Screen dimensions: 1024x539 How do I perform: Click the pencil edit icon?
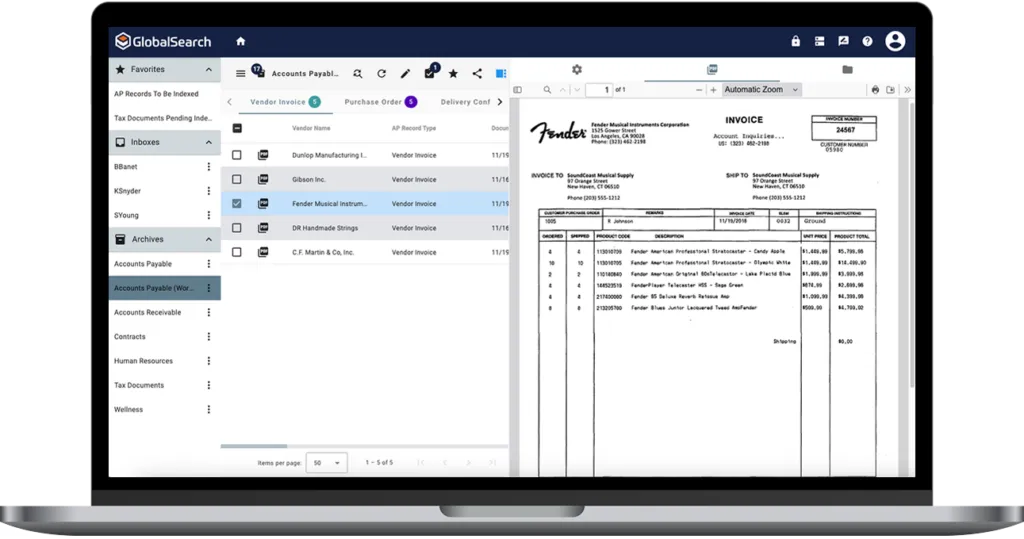tap(406, 74)
